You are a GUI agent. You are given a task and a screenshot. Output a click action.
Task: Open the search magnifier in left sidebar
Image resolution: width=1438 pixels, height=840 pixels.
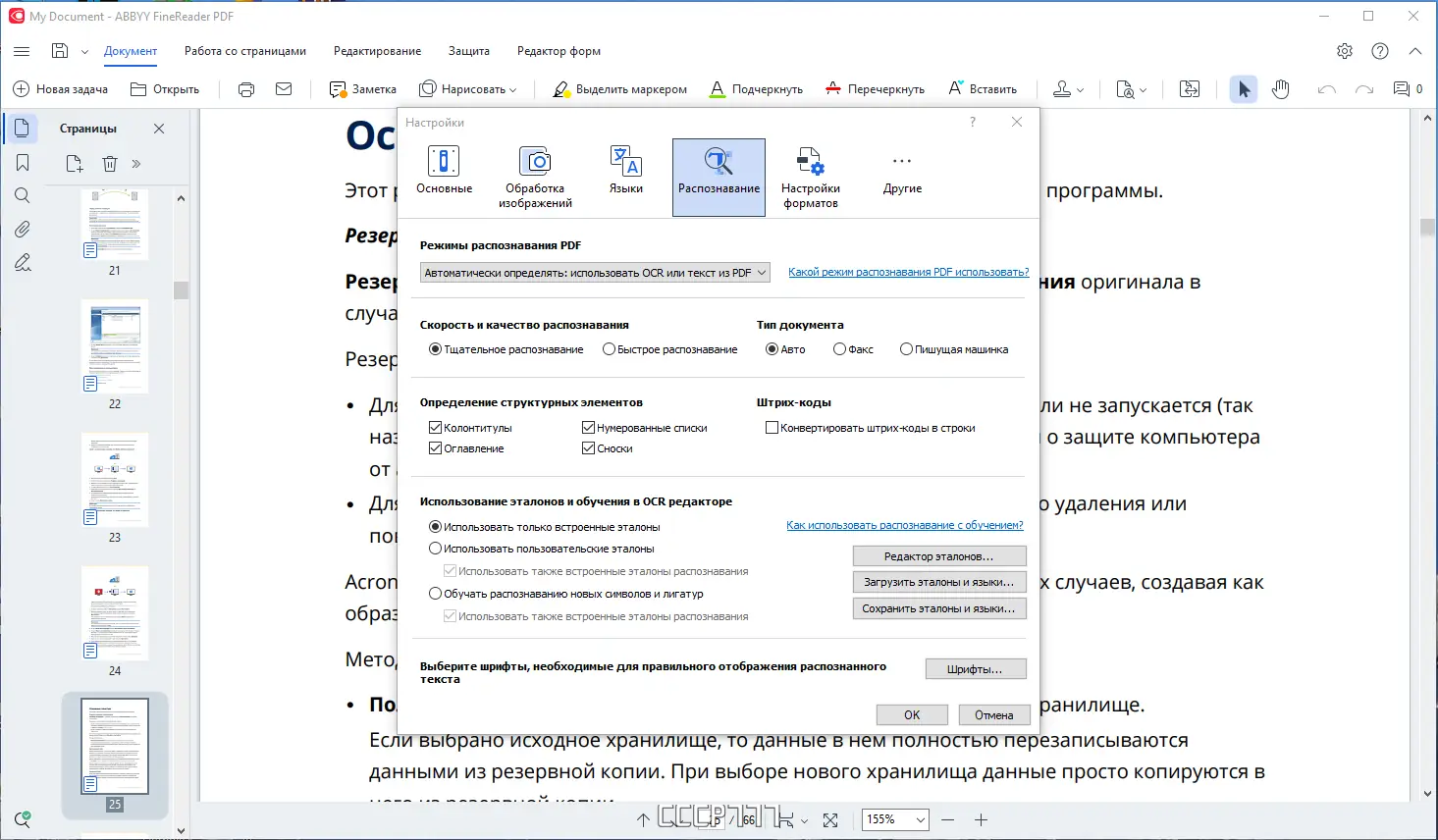tap(22, 194)
